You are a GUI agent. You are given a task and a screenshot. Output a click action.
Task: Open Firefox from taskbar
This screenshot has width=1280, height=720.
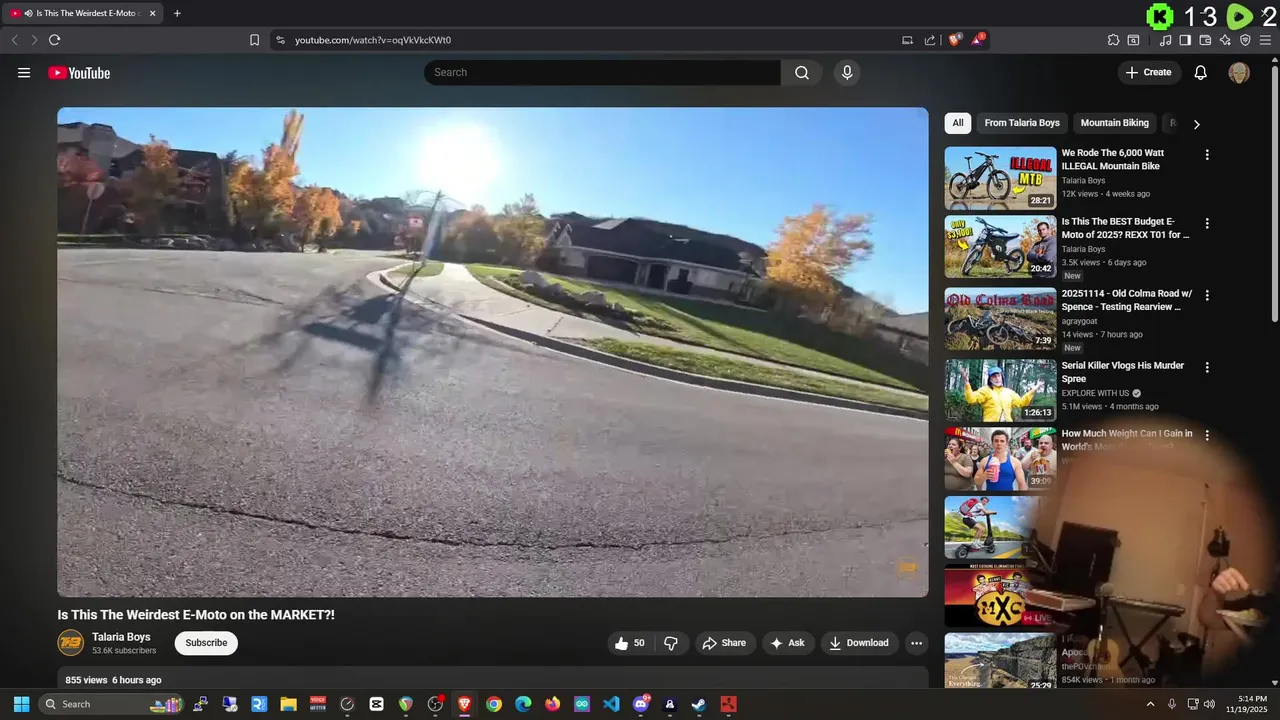click(x=553, y=704)
